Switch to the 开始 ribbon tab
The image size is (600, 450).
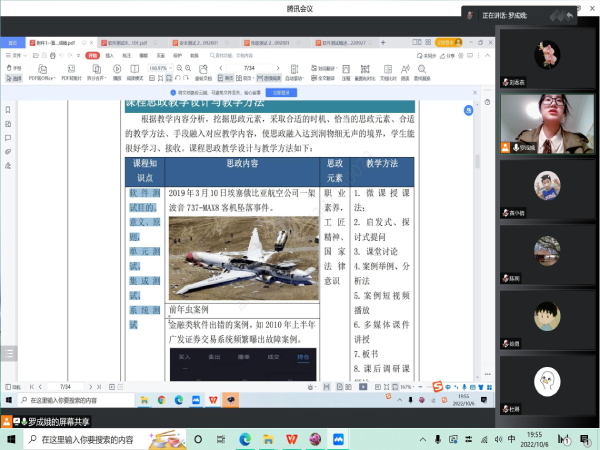pyautogui.click(x=92, y=56)
